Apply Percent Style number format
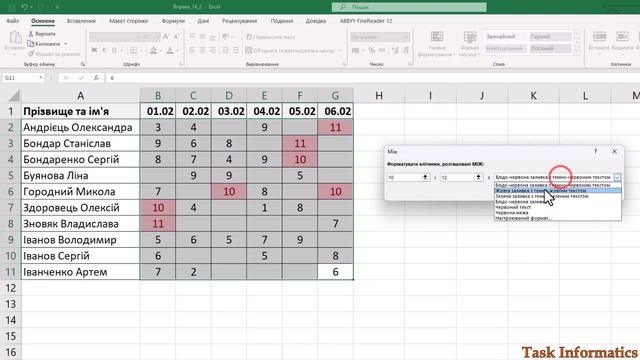The height and width of the screenshot is (360, 640). click(x=372, y=50)
